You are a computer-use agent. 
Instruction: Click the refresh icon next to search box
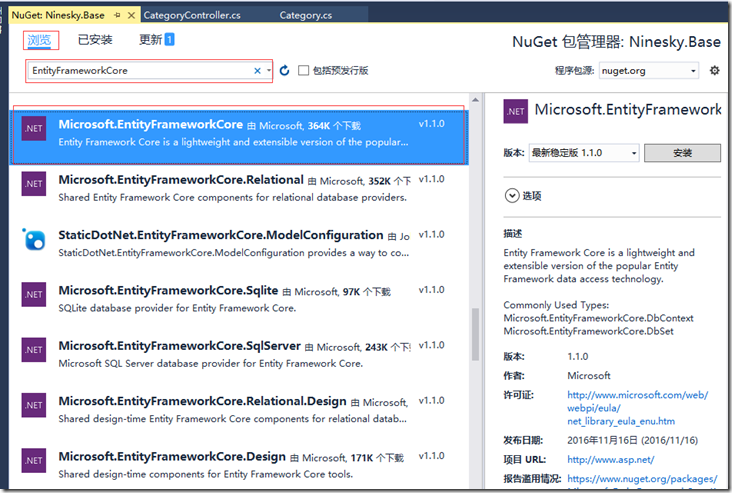(284, 70)
